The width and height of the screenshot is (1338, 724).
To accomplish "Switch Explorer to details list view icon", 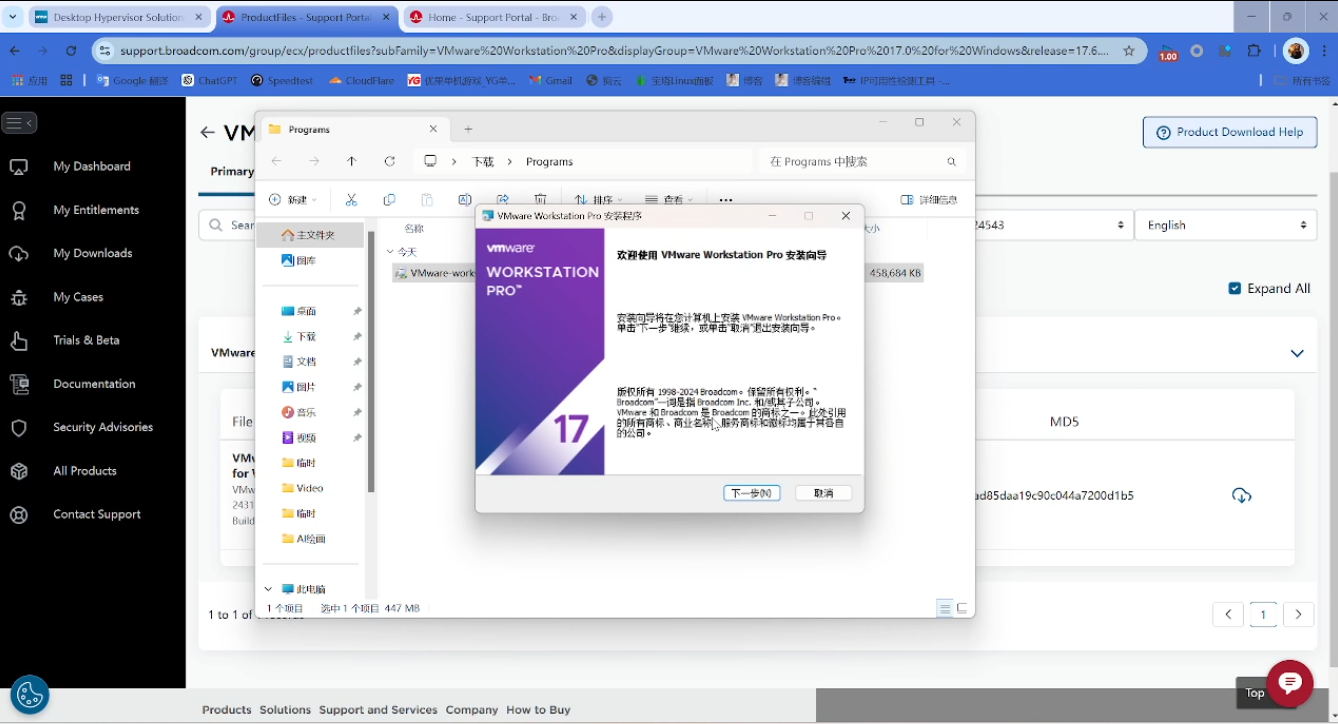I will (x=944, y=608).
